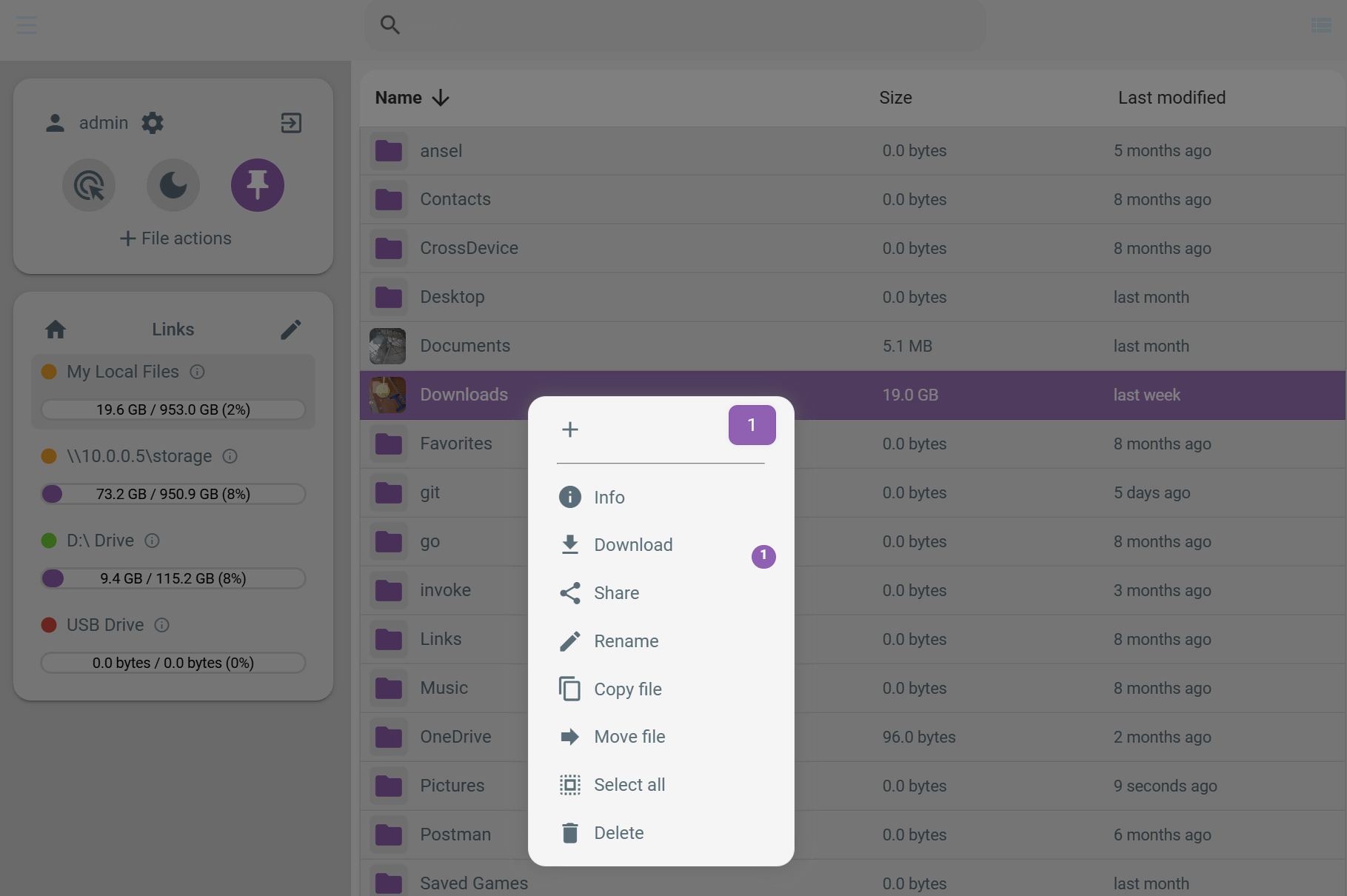Show info for the USB Drive
This screenshot has width=1347, height=896.
[x=162, y=625]
